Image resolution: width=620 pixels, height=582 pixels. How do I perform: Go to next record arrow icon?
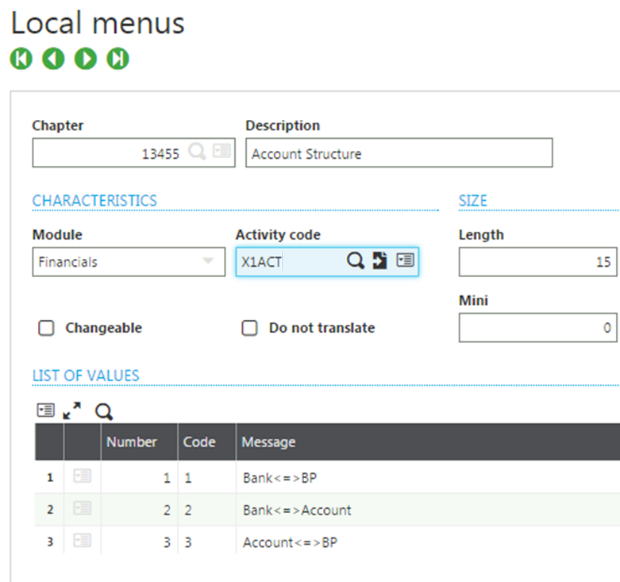(86, 59)
